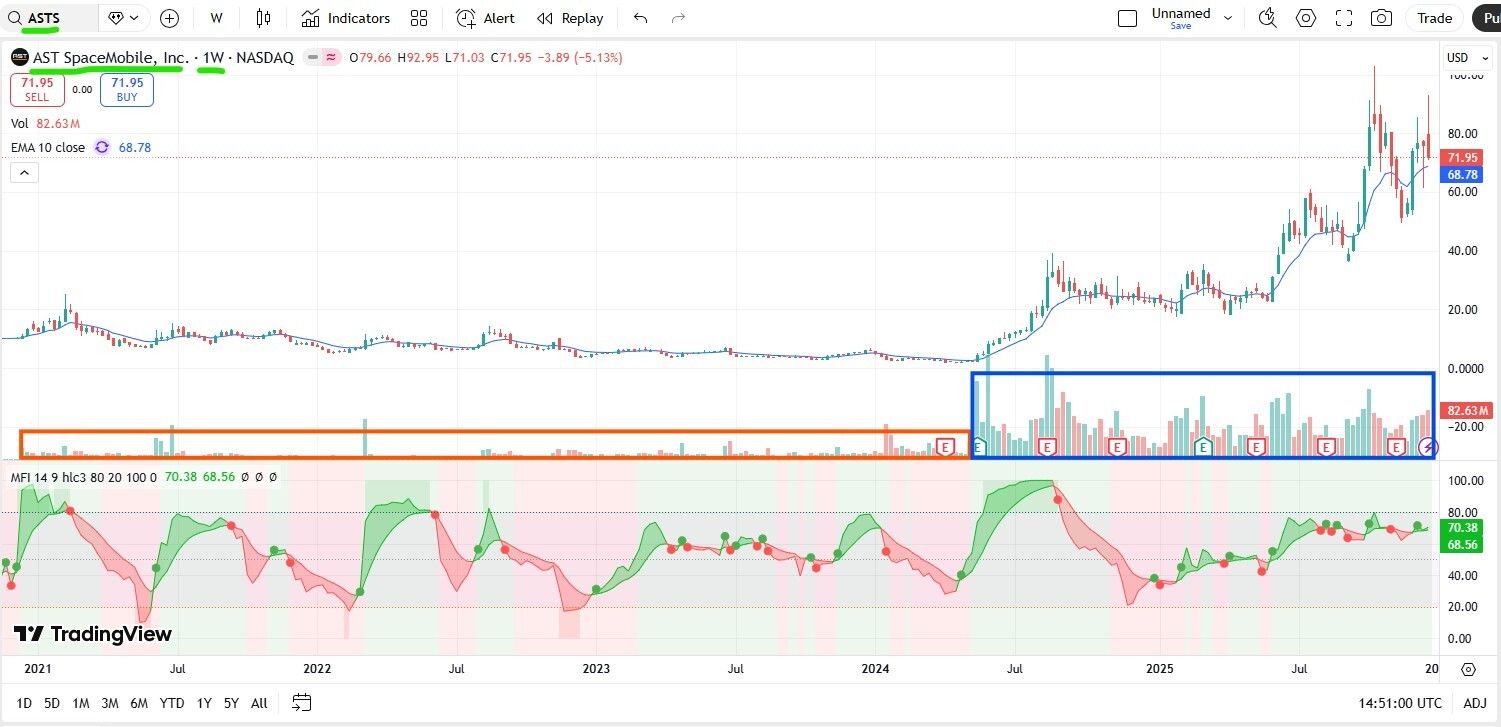This screenshot has width=1501, height=727.
Task: Take a chart snapshot with camera icon
Action: tap(1381, 18)
